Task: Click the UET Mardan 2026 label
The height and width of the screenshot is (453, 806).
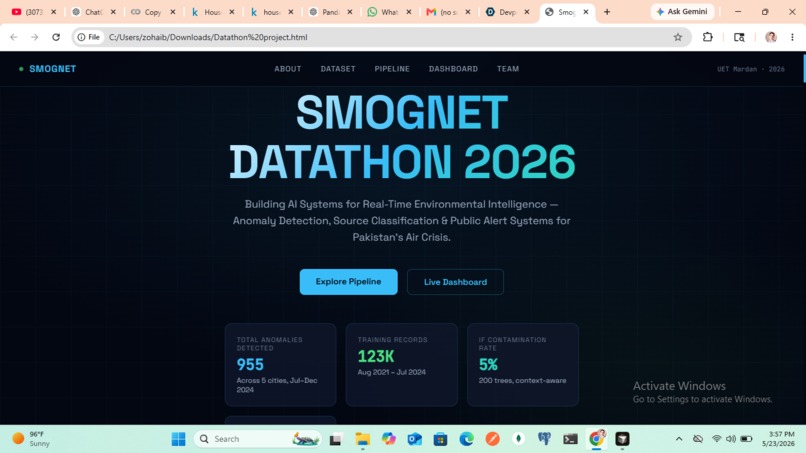Action: tap(750, 69)
